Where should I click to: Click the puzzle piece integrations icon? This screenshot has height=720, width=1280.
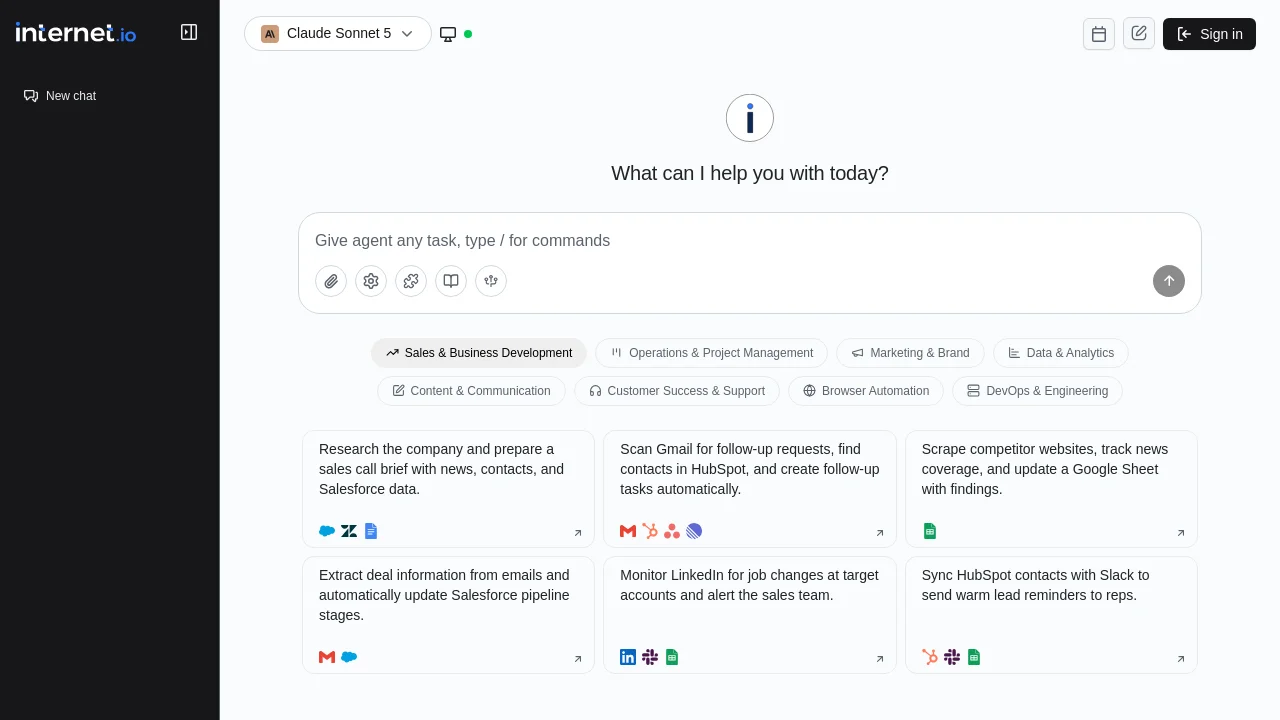[x=411, y=281]
